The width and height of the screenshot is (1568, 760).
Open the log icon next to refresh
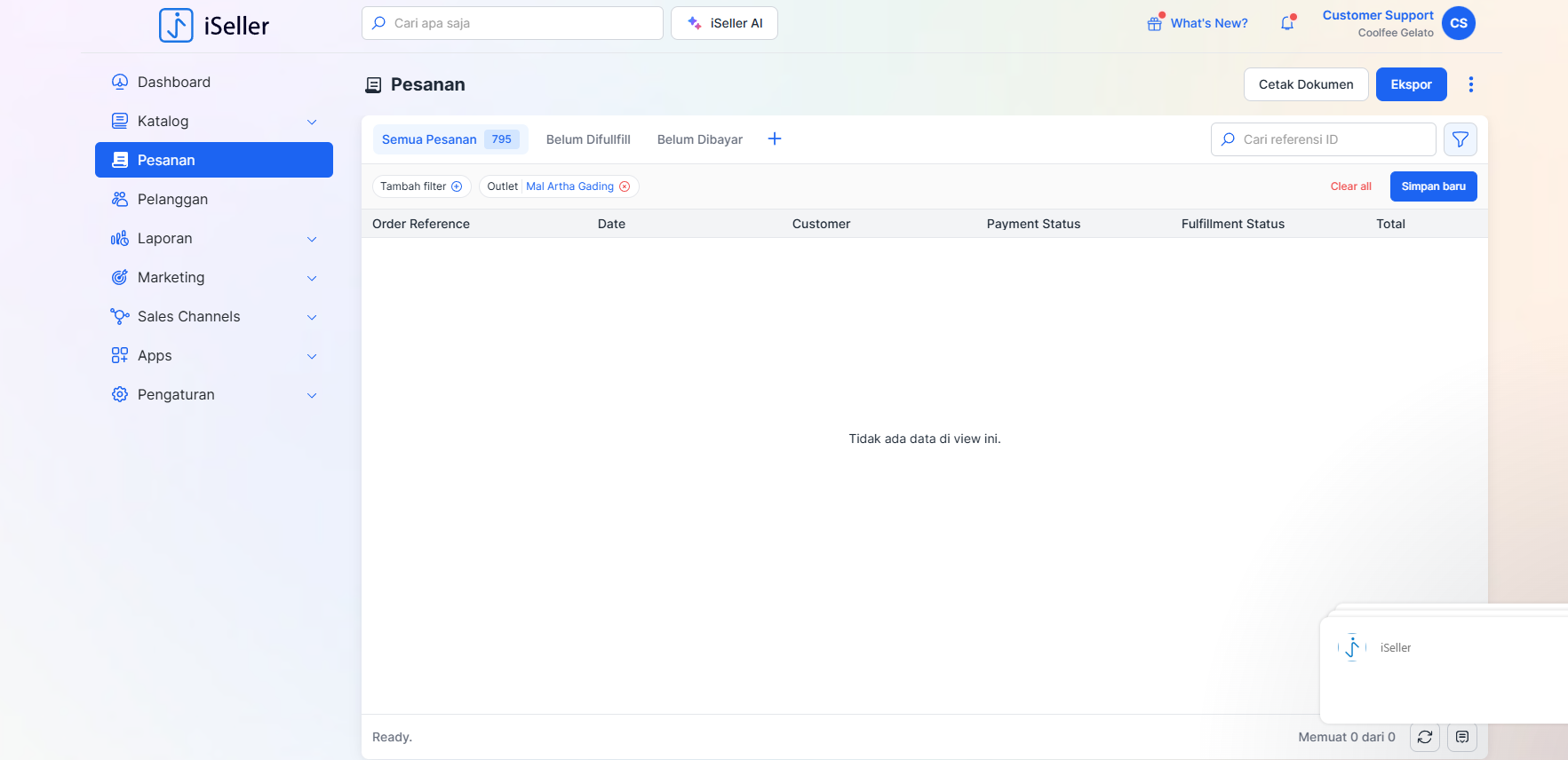[x=1461, y=737]
